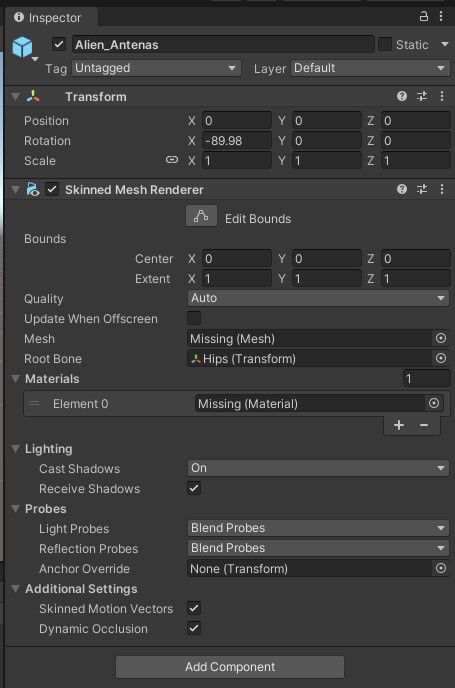Click the Position label
Image resolution: width=455 pixels, height=688 pixels.
click(x=47, y=121)
